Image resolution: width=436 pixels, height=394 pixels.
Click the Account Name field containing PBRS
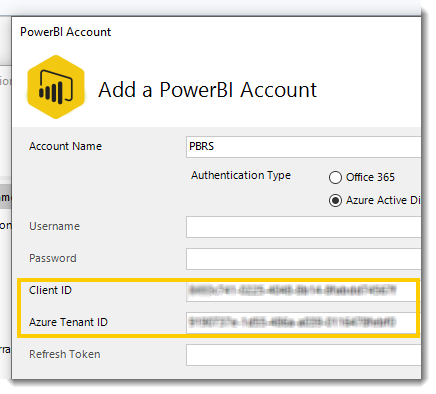click(x=303, y=147)
